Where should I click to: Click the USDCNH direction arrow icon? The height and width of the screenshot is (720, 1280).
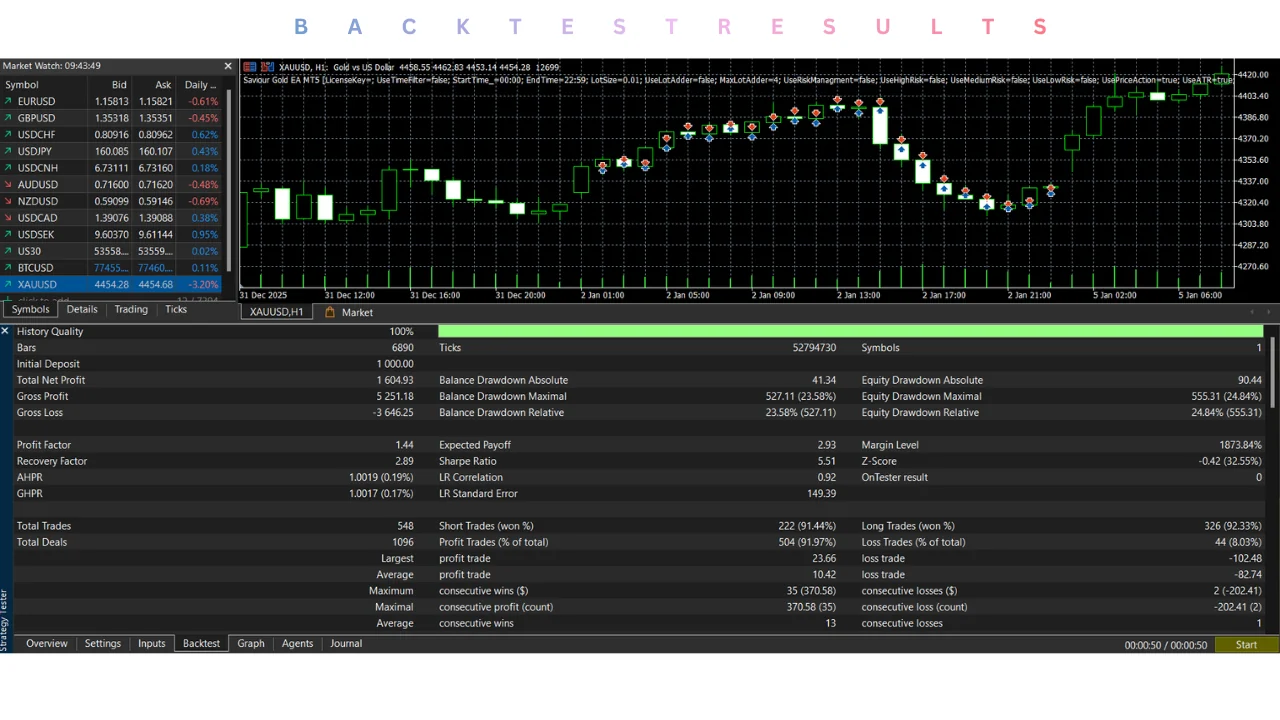[x=9, y=168]
